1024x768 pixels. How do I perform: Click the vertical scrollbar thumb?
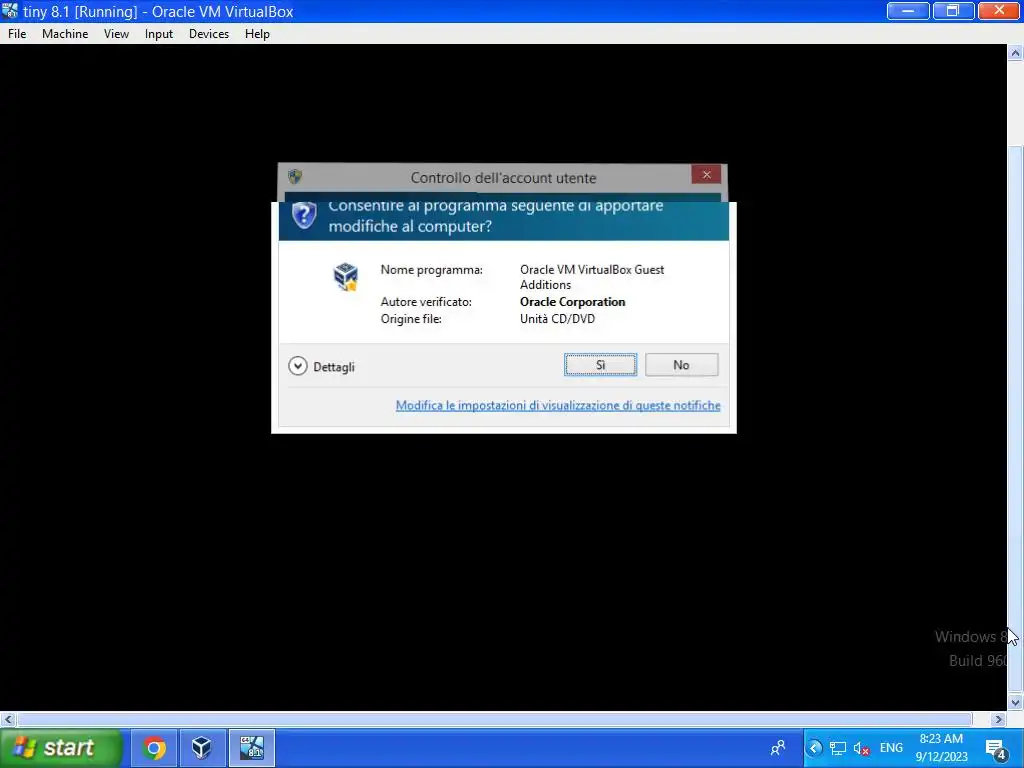coord(1015,417)
